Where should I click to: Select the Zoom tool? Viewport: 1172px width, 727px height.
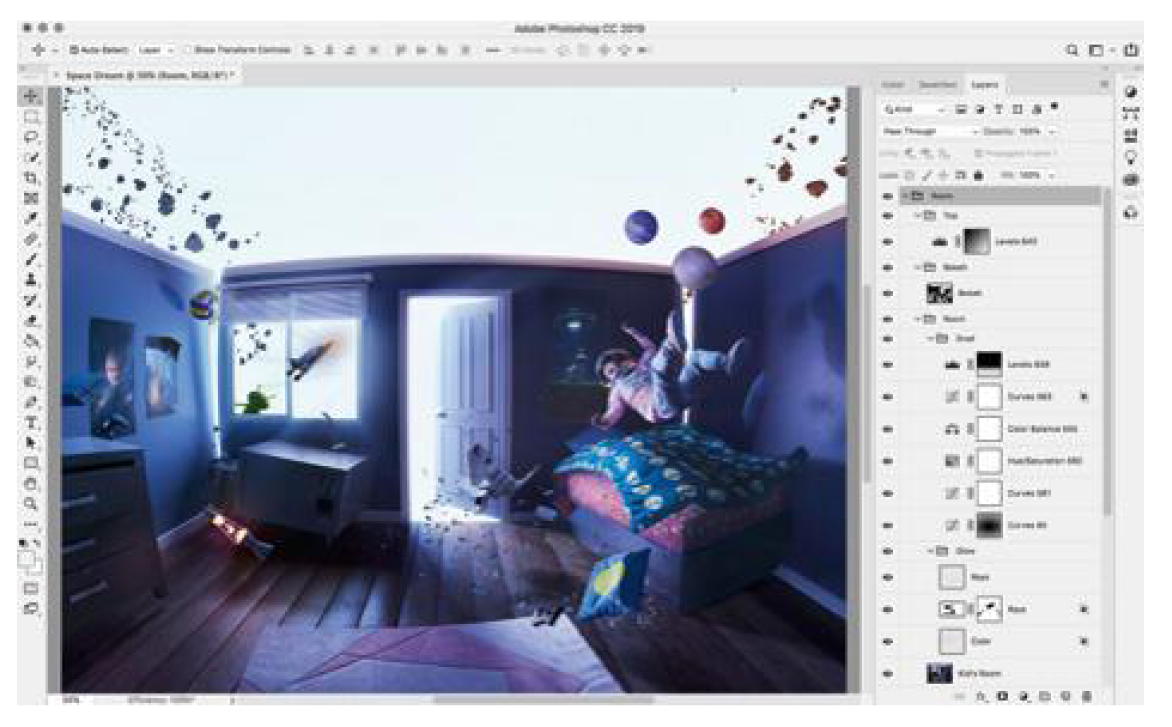click(x=31, y=504)
